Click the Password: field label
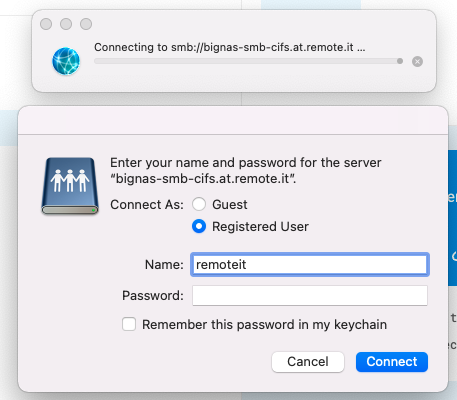This screenshot has width=457, height=400. point(153,295)
